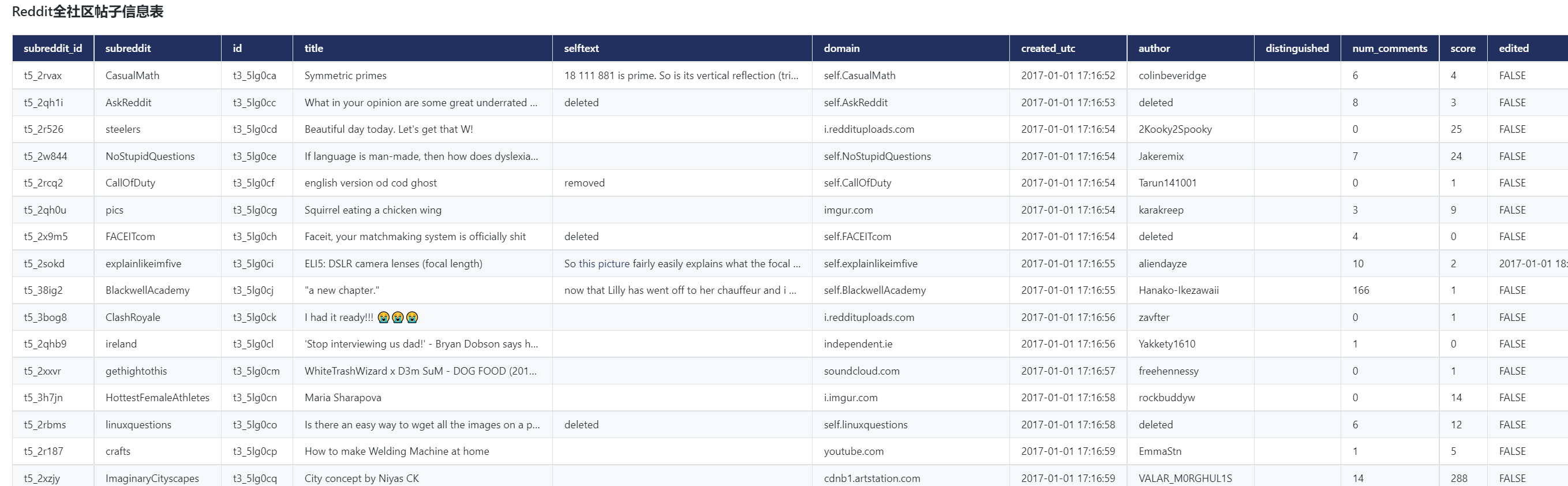Select the author cell karakreep
Image resolution: width=1568 pixels, height=486 pixels.
coord(1191,210)
